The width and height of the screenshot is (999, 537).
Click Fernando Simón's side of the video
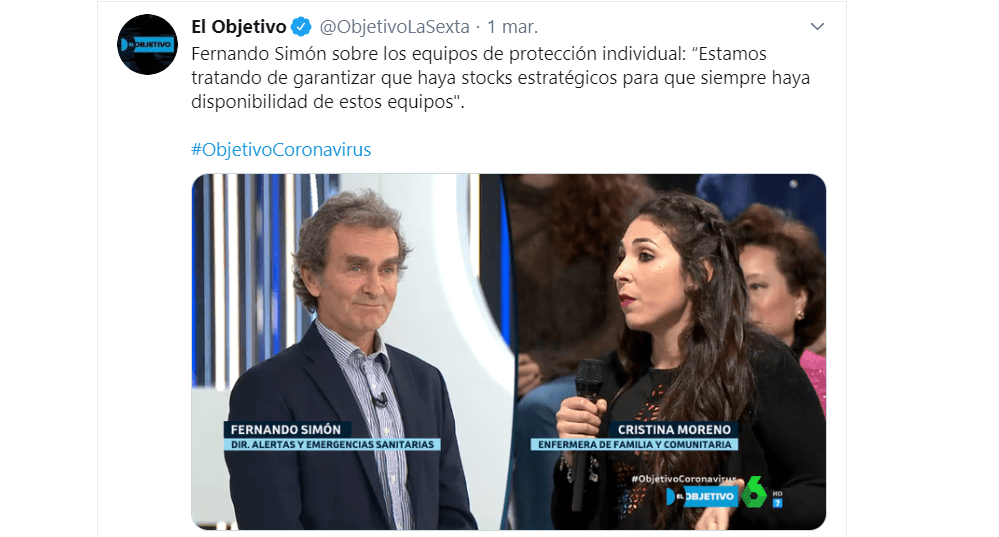pos(350,352)
